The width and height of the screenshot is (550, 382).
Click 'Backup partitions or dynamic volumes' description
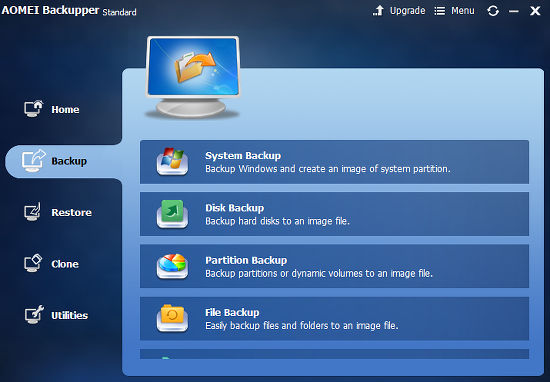[319, 274]
